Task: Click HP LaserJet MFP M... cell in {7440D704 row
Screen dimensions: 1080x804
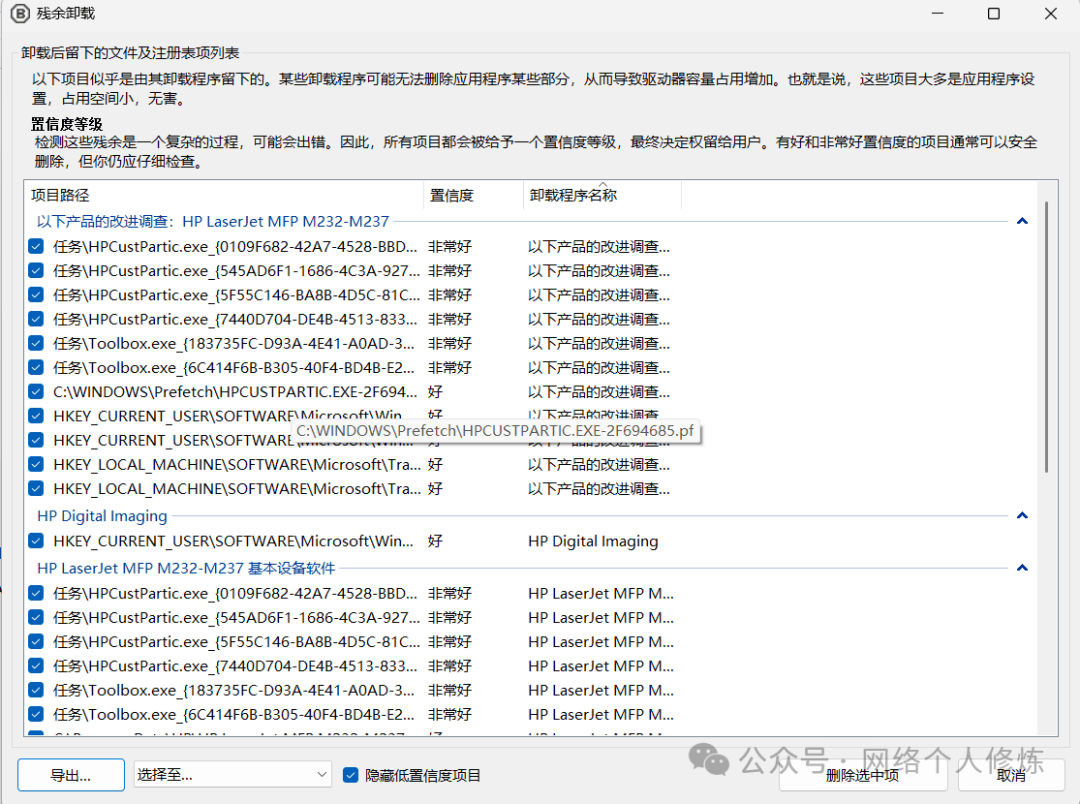Action: click(601, 666)
